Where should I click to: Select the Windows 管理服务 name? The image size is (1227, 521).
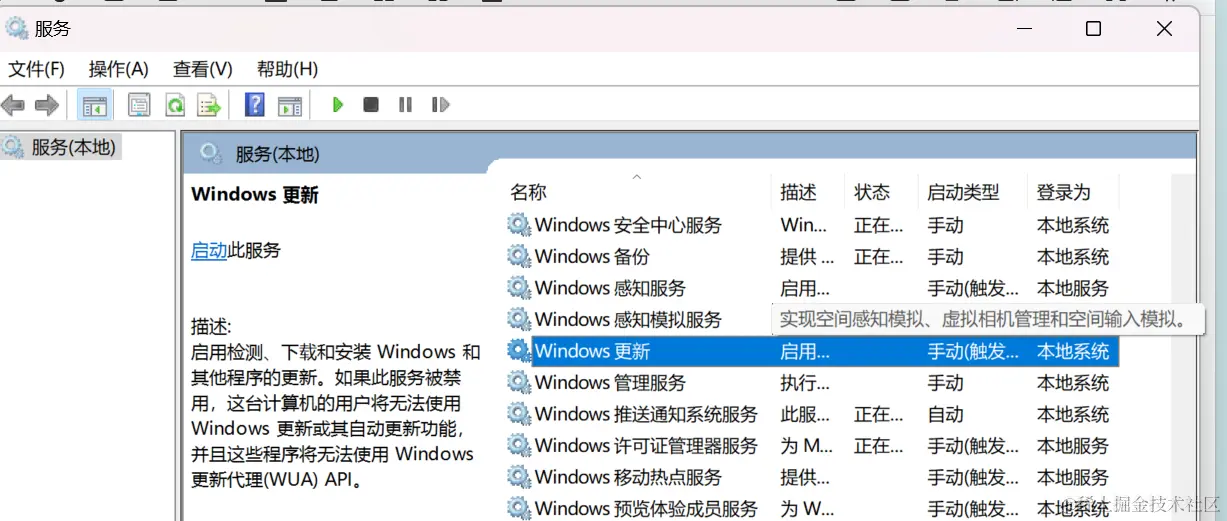tap(610, 382)
